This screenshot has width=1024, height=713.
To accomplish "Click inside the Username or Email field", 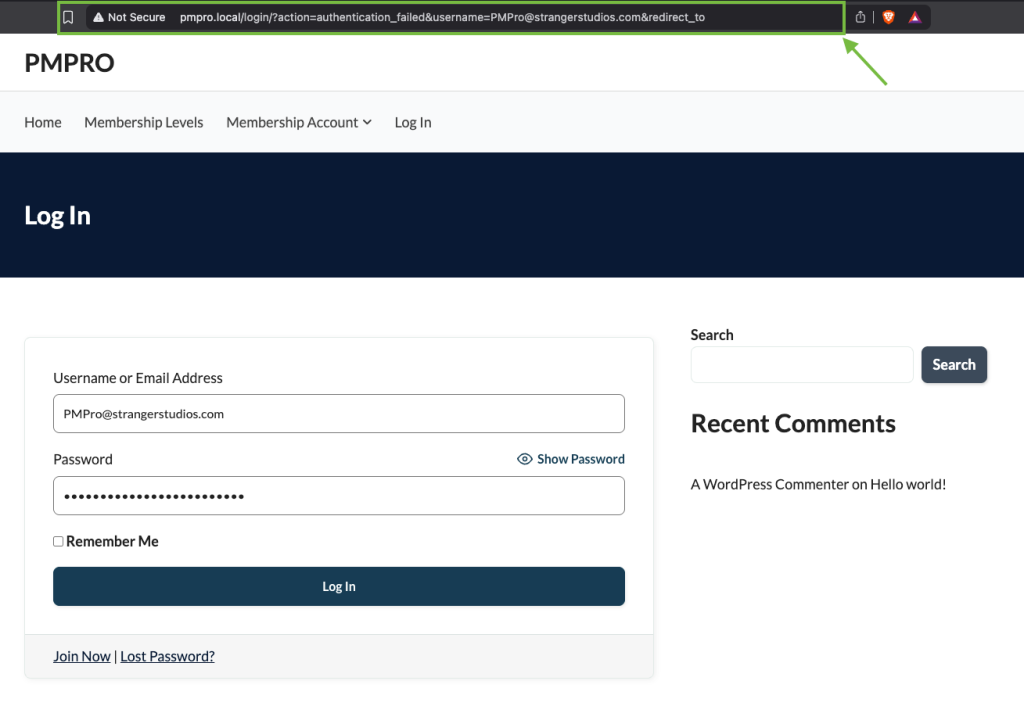I will tap(338, 413).
